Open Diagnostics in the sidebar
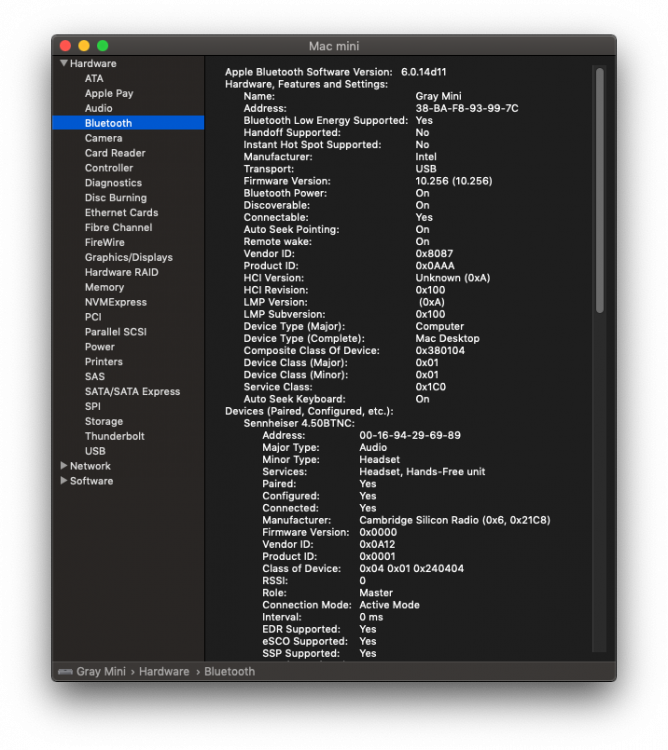 click(113, 183)
